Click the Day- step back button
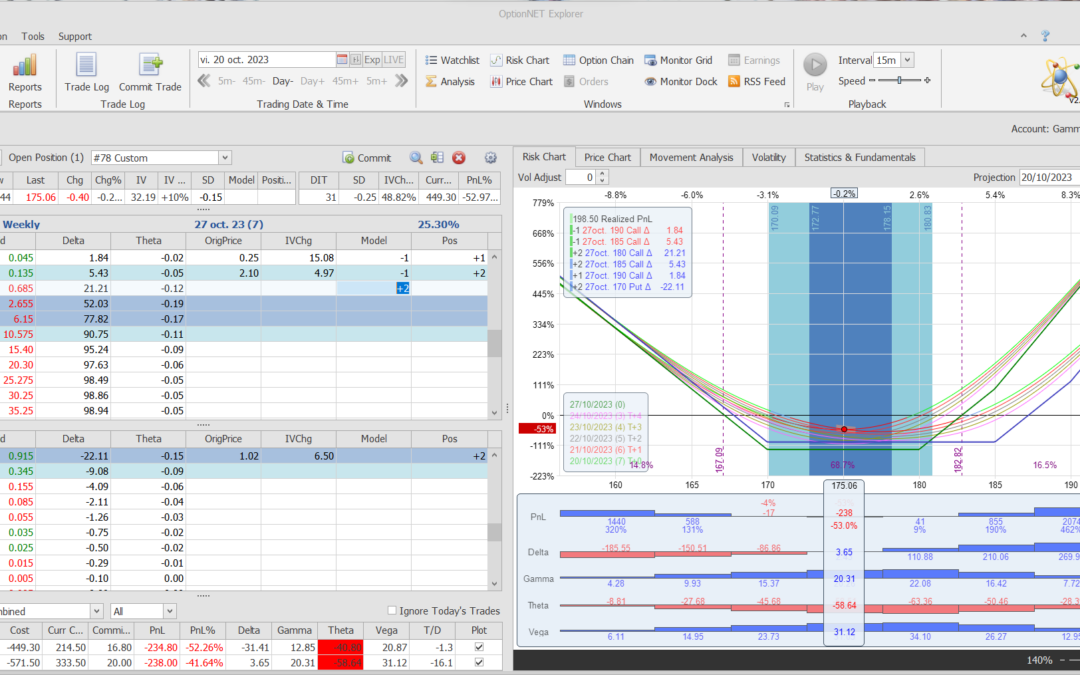1080x675 pixels. [x=282, y=81]
